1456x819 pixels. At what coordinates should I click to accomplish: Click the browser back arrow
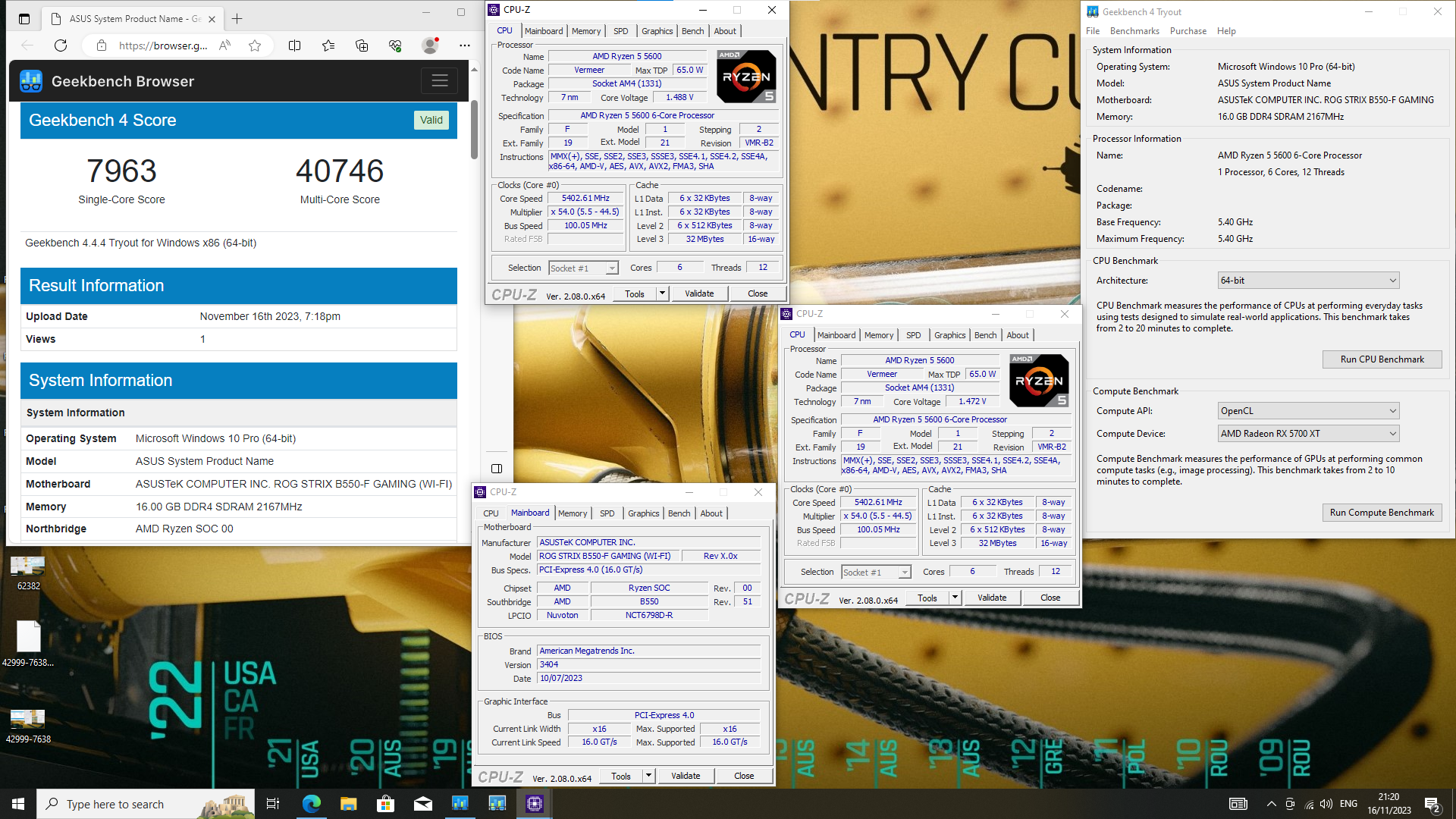tap(28, 45)
